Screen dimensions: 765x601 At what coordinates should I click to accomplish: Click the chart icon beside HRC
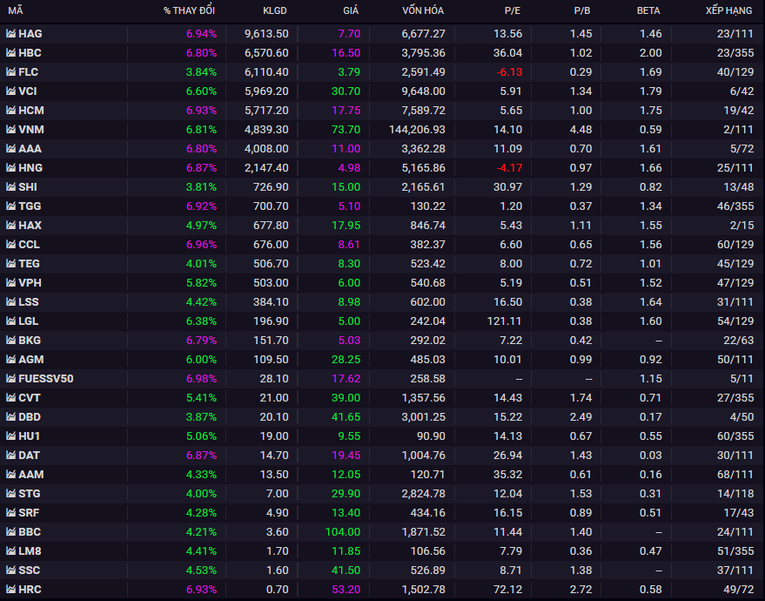pyautogui.click(x=11, y=590)
